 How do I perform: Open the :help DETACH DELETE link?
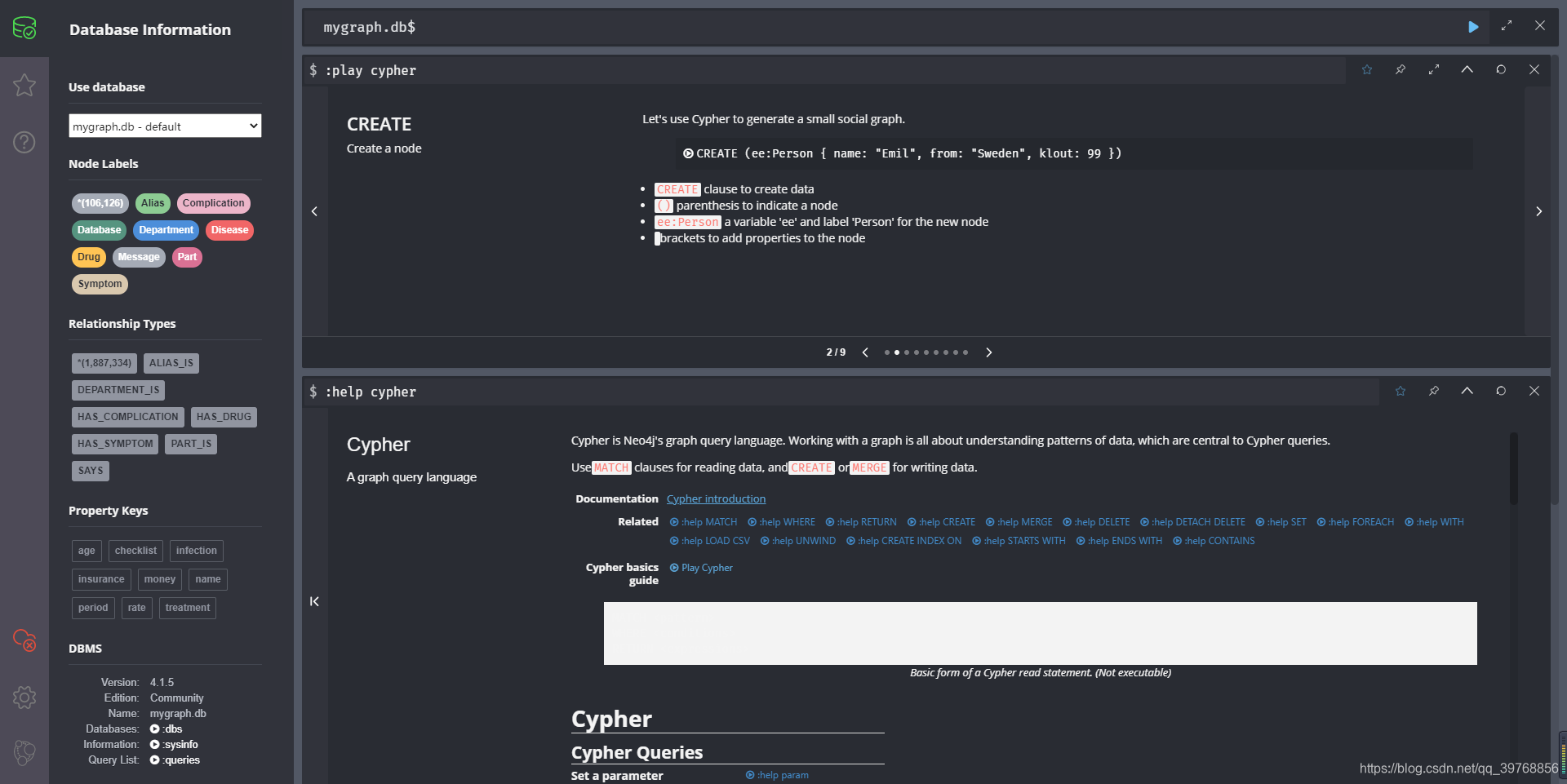click(x=1192, y=522)
